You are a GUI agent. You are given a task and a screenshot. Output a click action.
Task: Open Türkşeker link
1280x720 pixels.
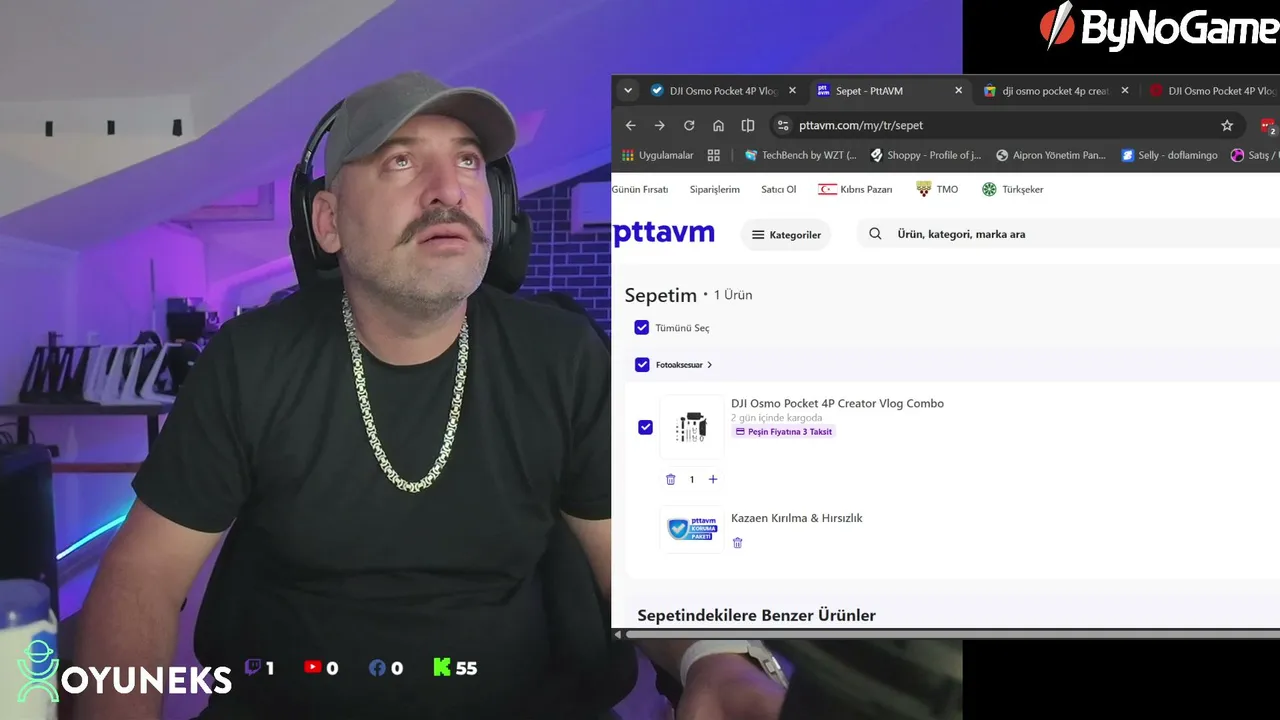(1012, 189)
